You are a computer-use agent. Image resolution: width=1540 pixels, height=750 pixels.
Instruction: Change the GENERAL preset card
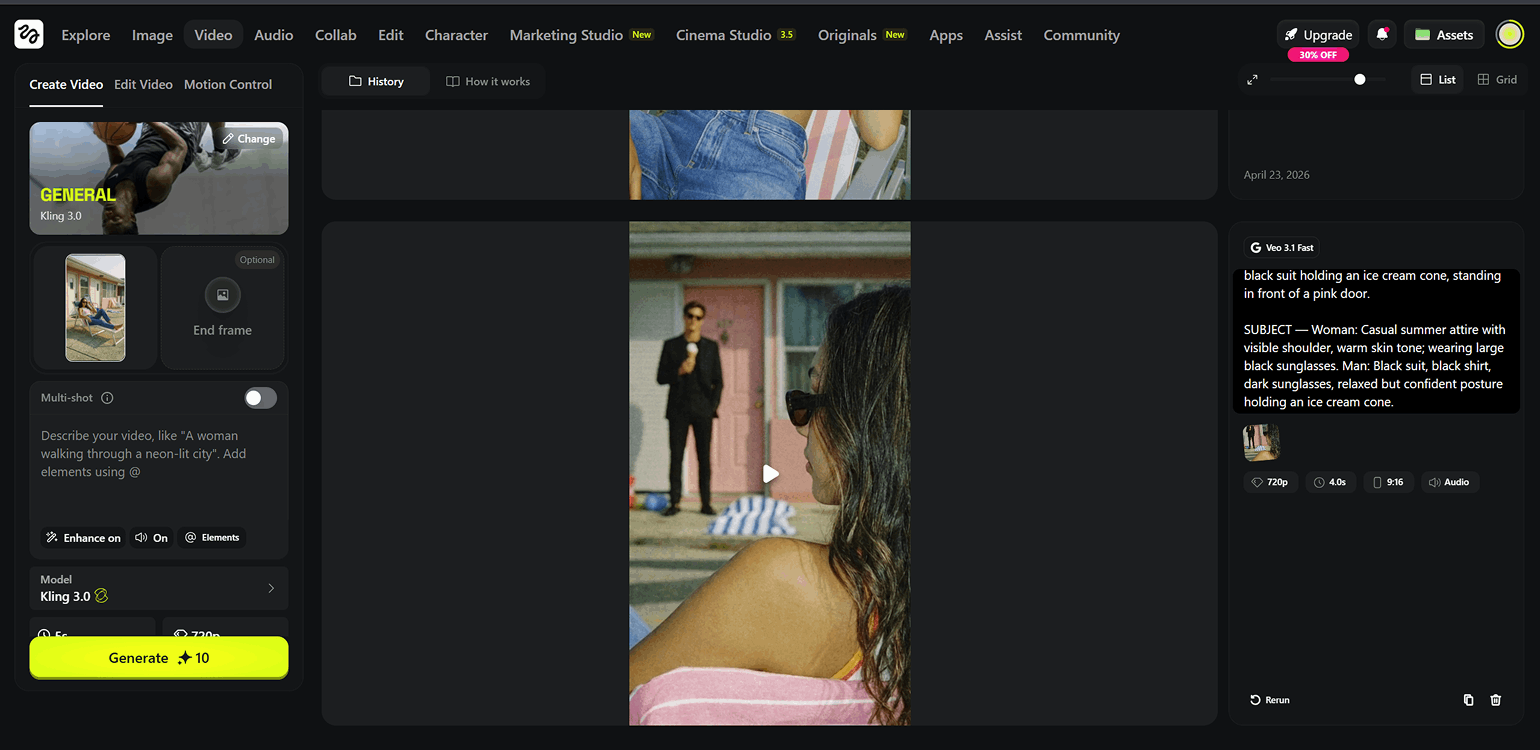249,139
